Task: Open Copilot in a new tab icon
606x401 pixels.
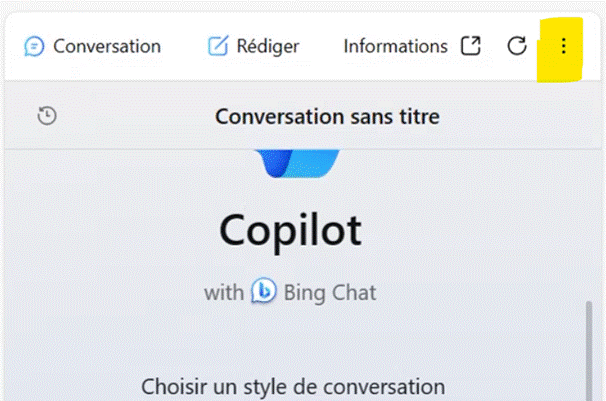Action: tap(471, 46)
